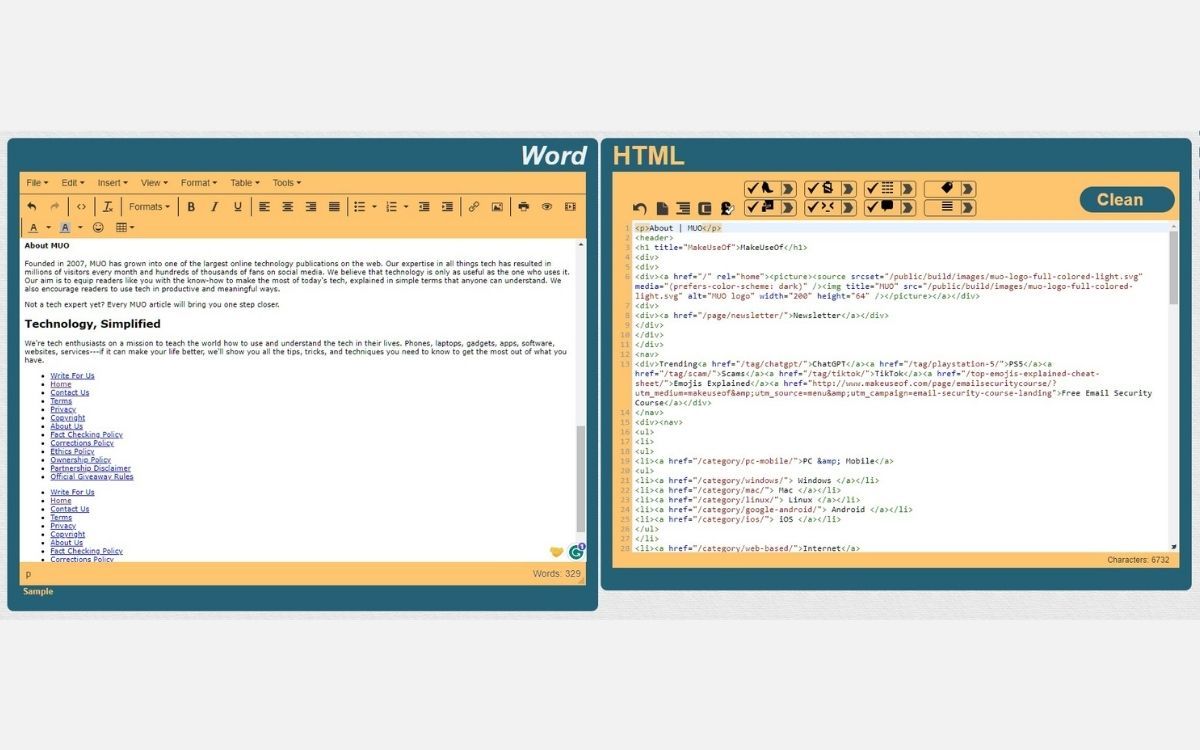Open the background color picker arrow

pos(80,228)
